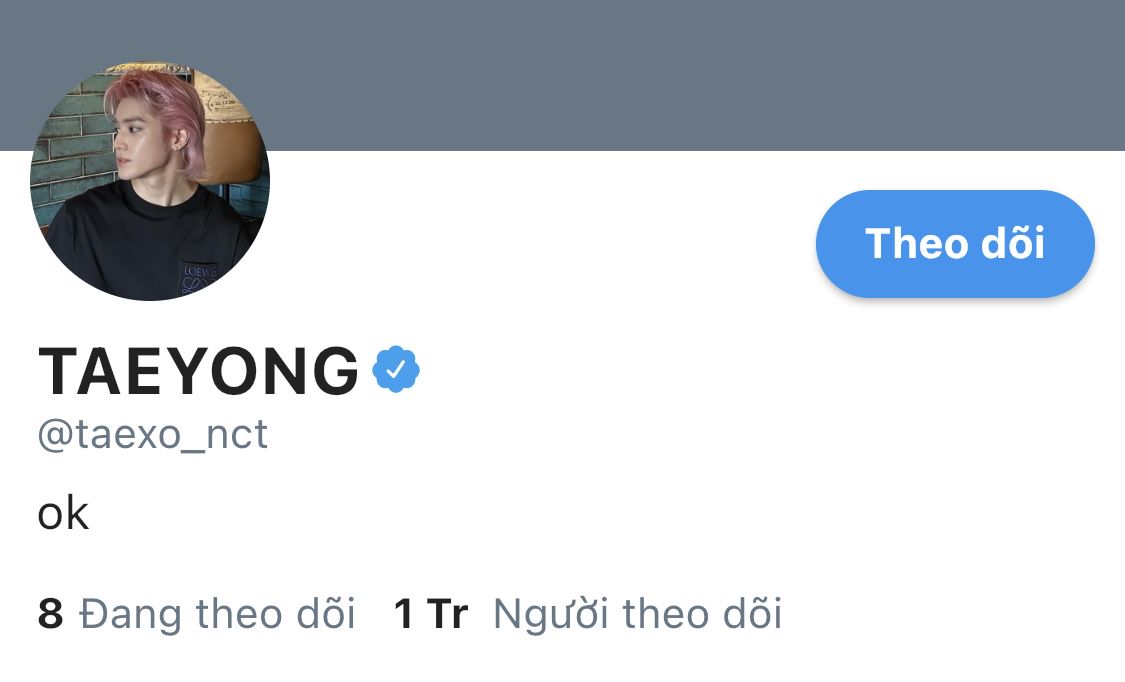Click the word Theo in the follow button

(x=916, y=244)
